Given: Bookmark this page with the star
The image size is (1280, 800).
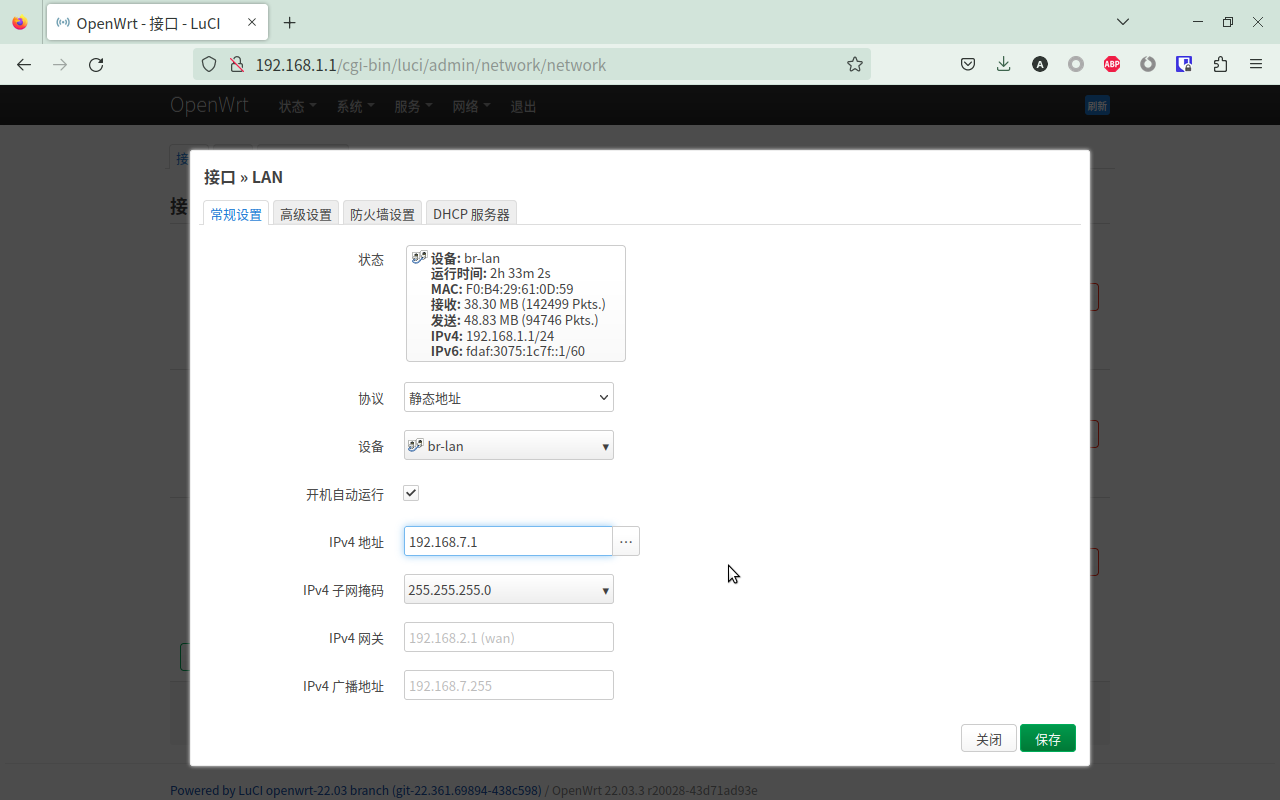Looking at the screenshot, I should coord(854,64).
